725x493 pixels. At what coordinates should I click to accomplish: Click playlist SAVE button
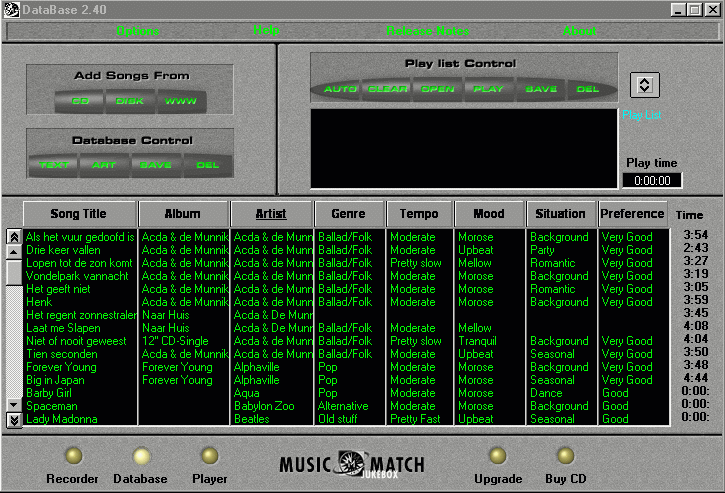(541, 89)
